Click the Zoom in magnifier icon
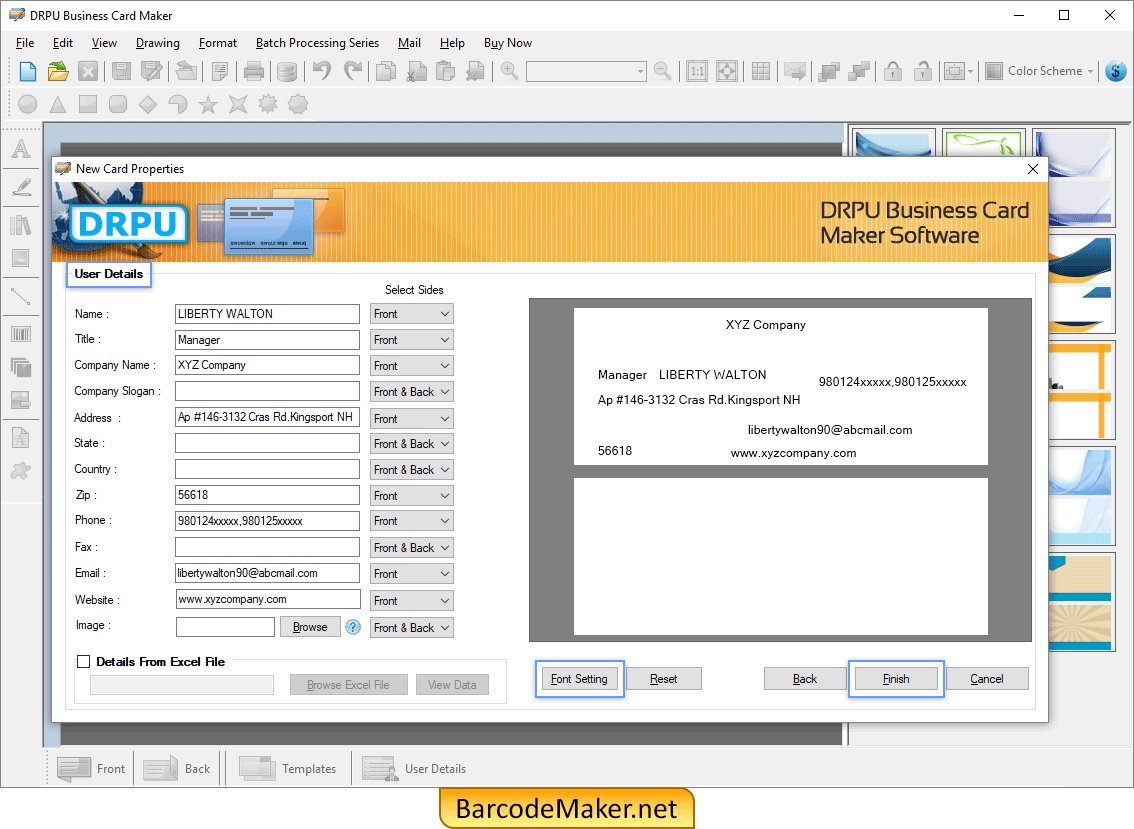 pyautogui.click(x=509, y=71)
